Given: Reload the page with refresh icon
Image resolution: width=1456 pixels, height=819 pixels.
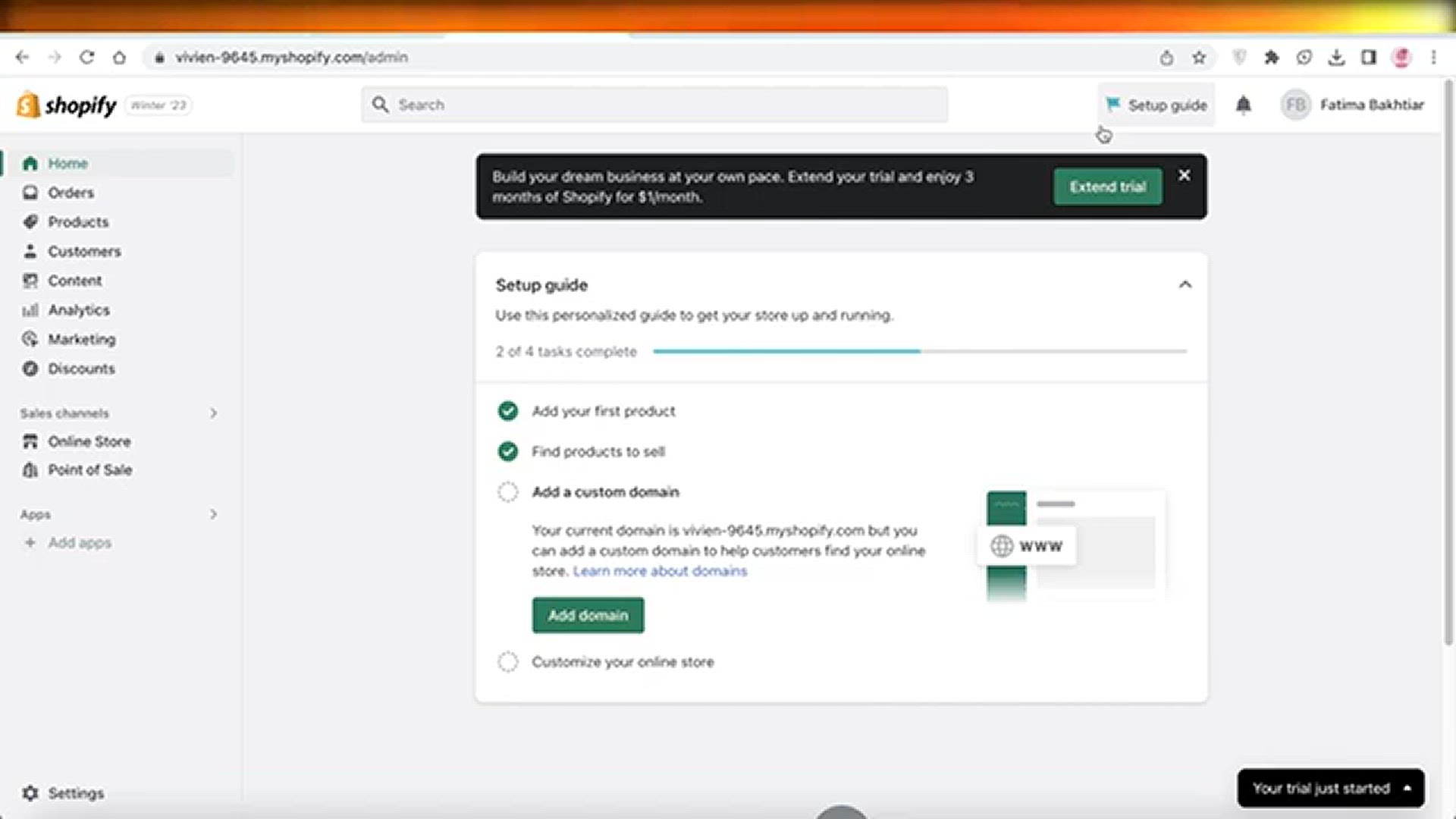Looking at the screenshot, I should click(86, 57).
